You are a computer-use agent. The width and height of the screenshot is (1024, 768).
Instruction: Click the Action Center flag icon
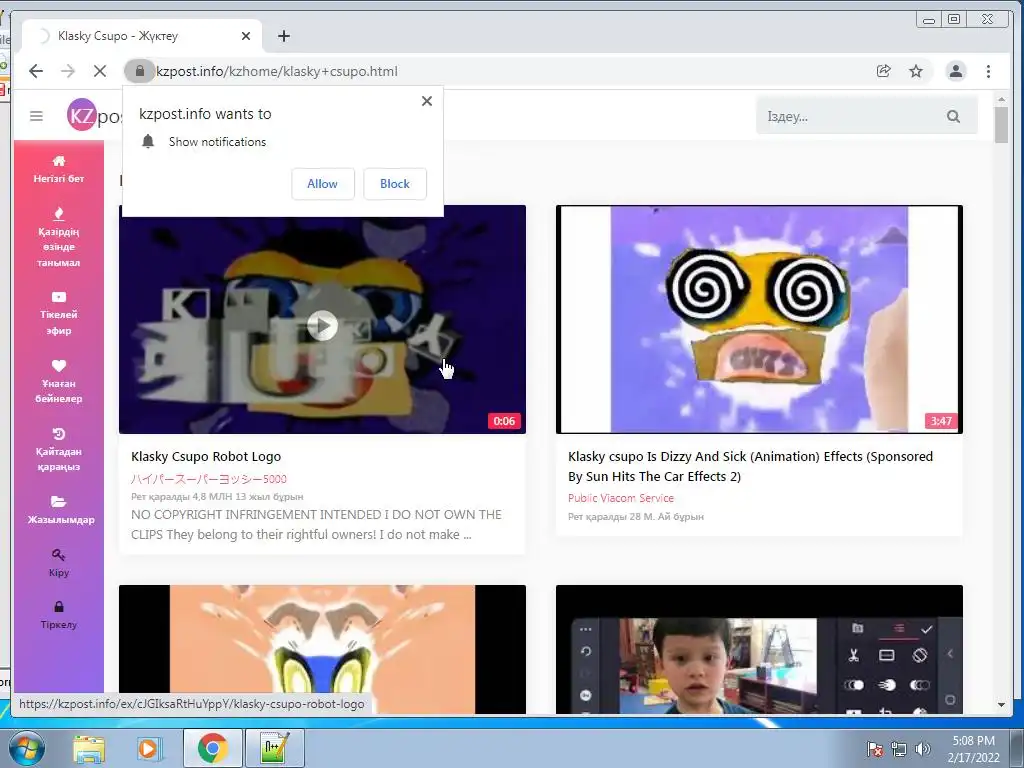point(874,749)
